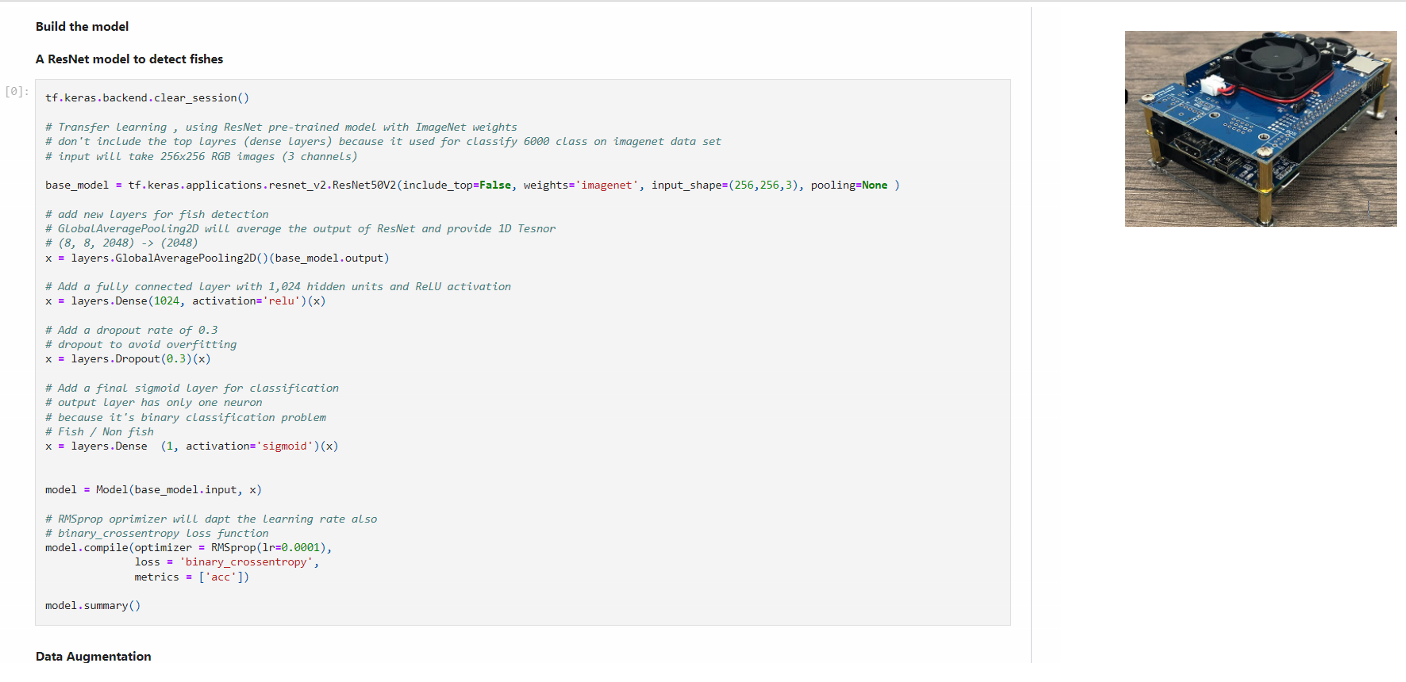
Task: Click the model.summary() line
Action: [x=93, y=606]
